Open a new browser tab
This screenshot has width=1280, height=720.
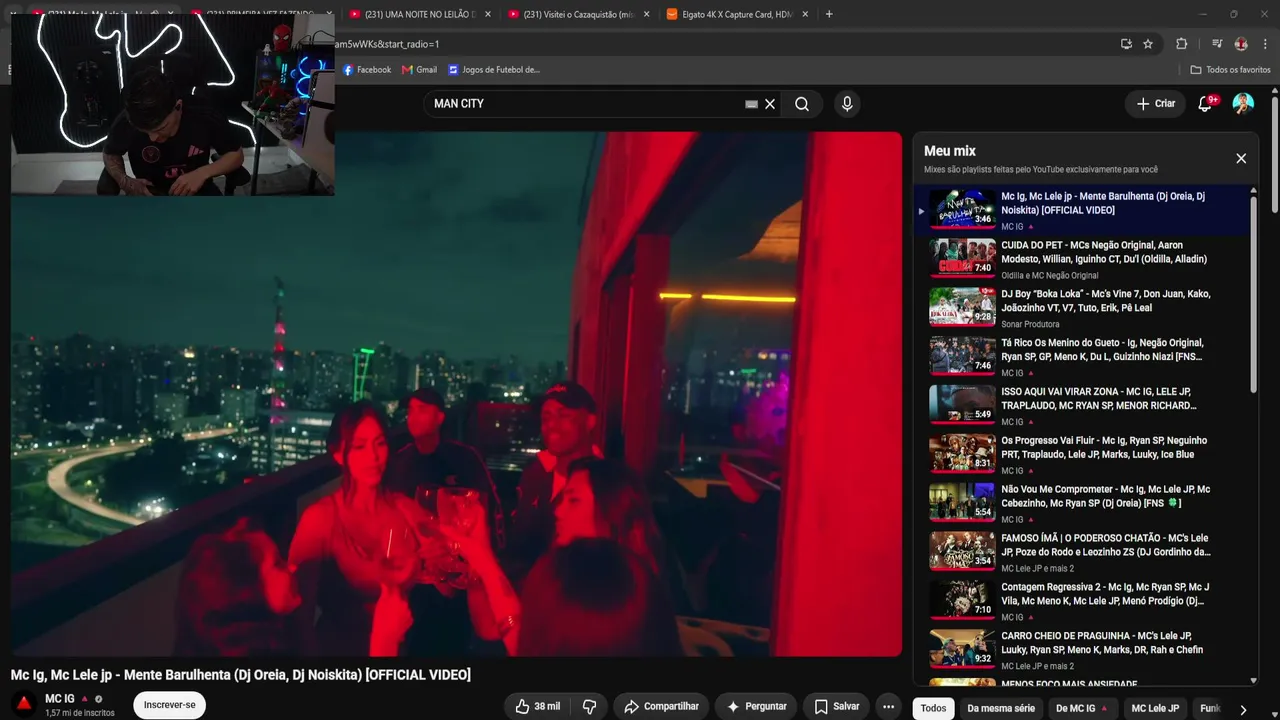829,14
